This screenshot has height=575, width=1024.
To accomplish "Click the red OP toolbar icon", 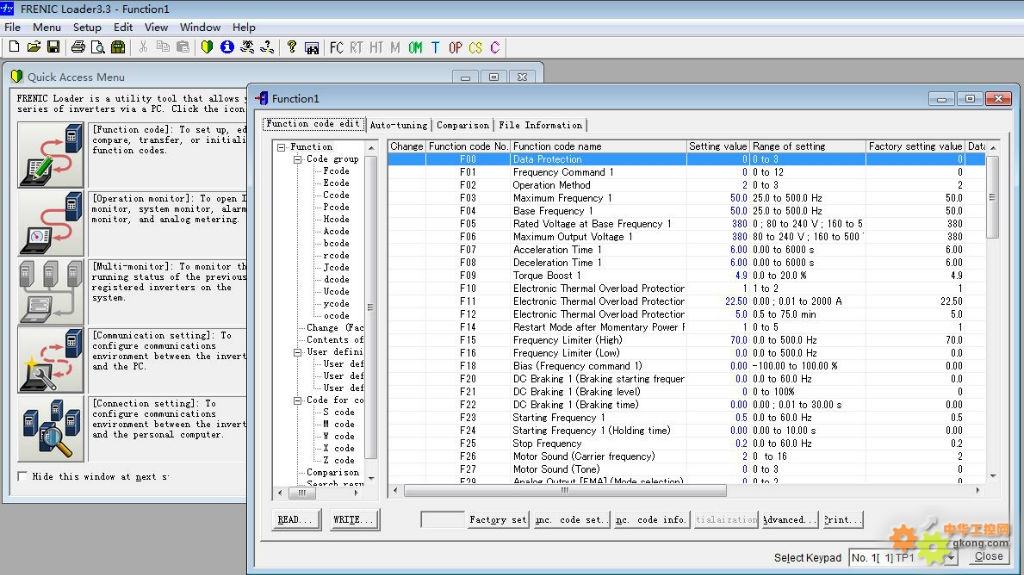I will pyautogui.click(x=455, y=48).
